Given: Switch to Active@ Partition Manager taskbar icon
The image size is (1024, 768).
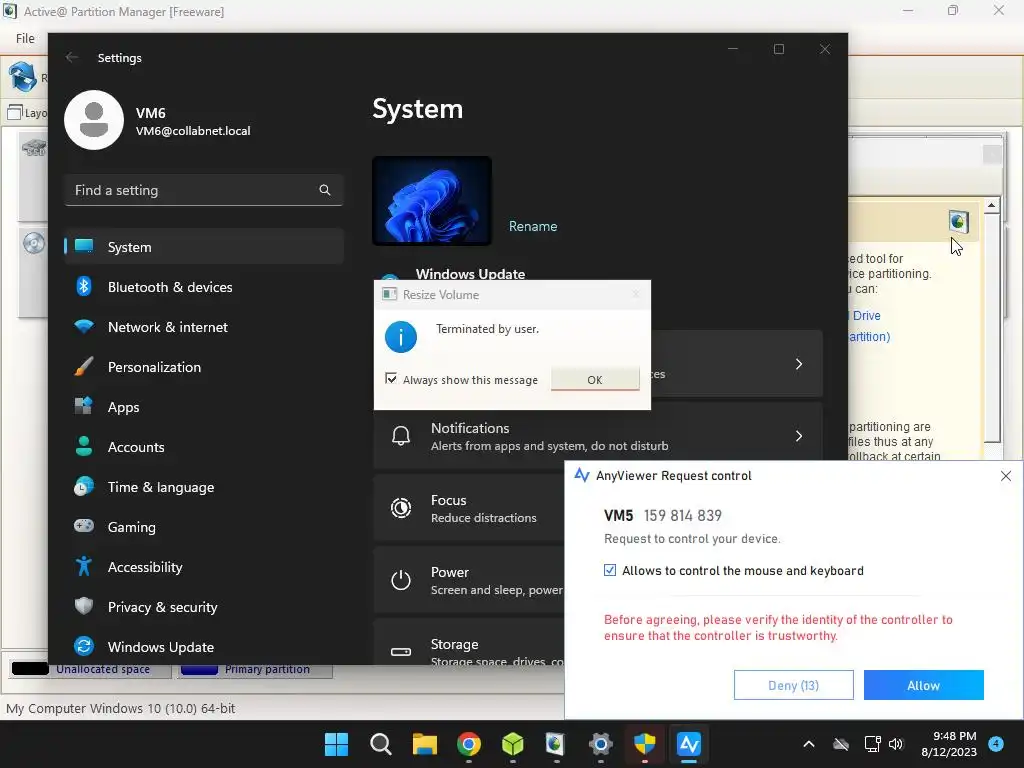Looking at the screenshot, I should (x=556, y=744).
